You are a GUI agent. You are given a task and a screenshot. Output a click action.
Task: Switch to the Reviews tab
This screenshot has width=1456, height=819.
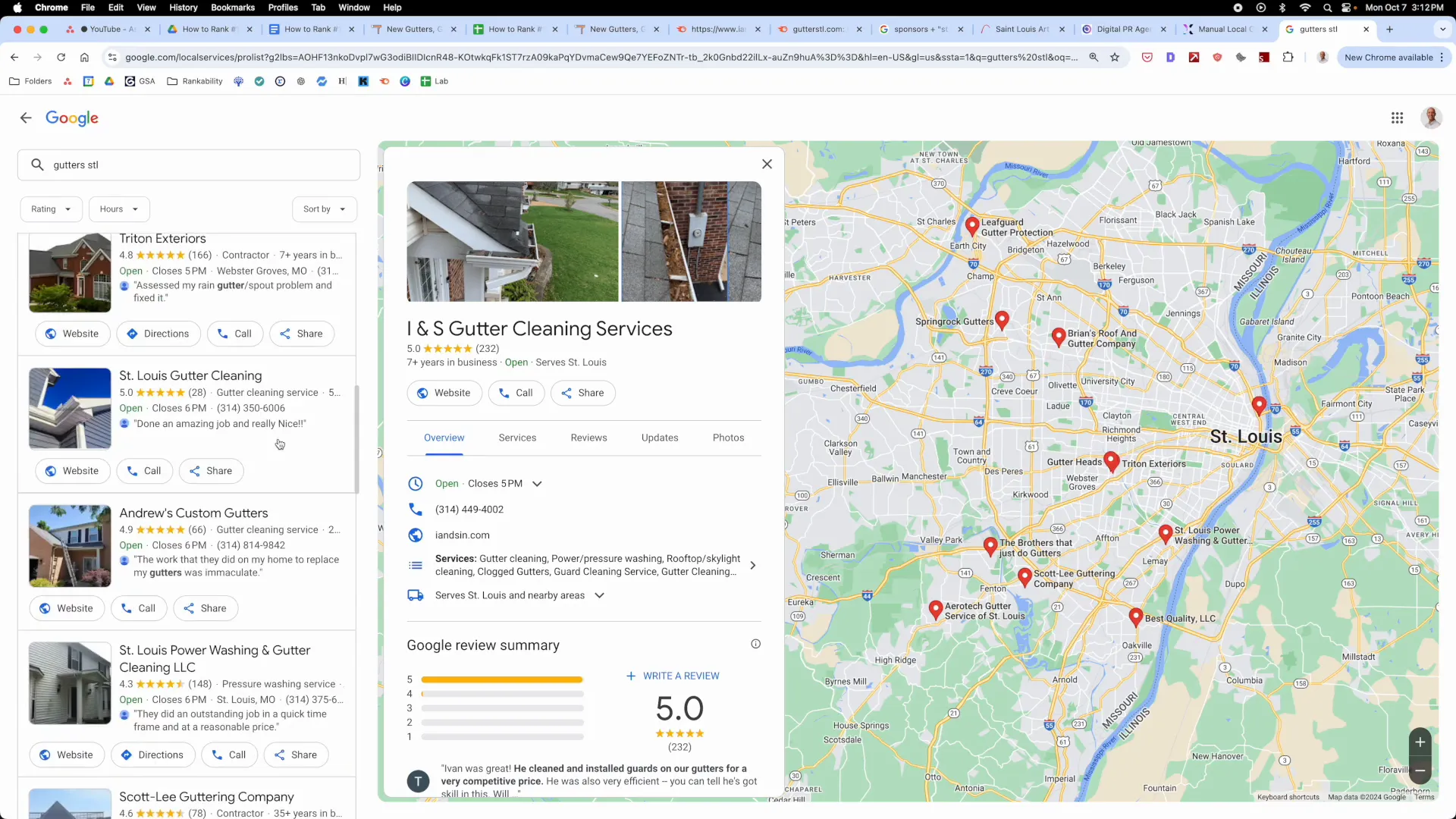(x=588, y=438)
